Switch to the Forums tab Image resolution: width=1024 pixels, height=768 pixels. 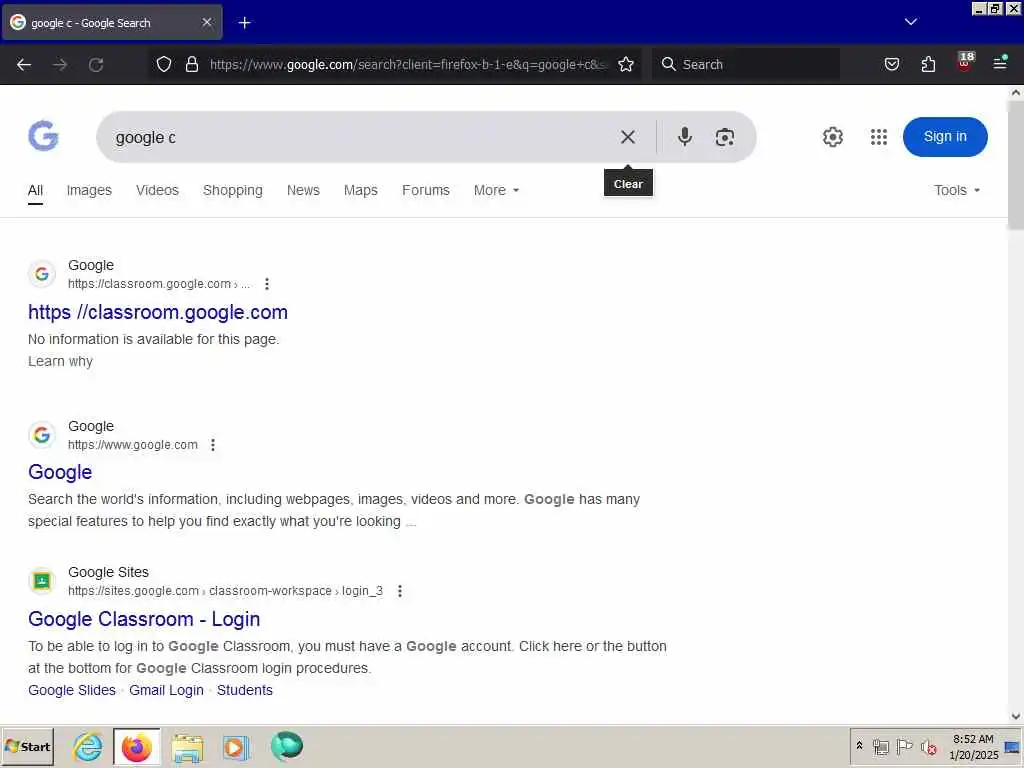coord(426,190)
